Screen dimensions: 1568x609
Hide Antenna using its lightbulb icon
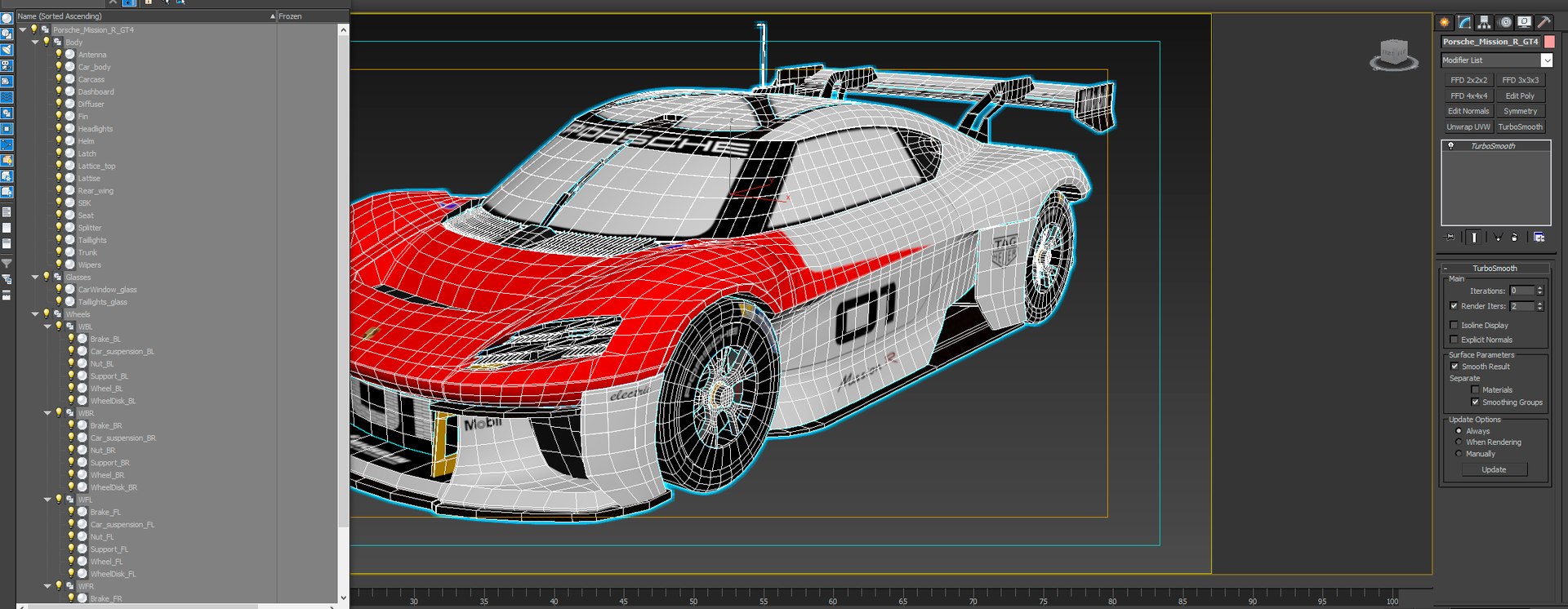[59, 54]
